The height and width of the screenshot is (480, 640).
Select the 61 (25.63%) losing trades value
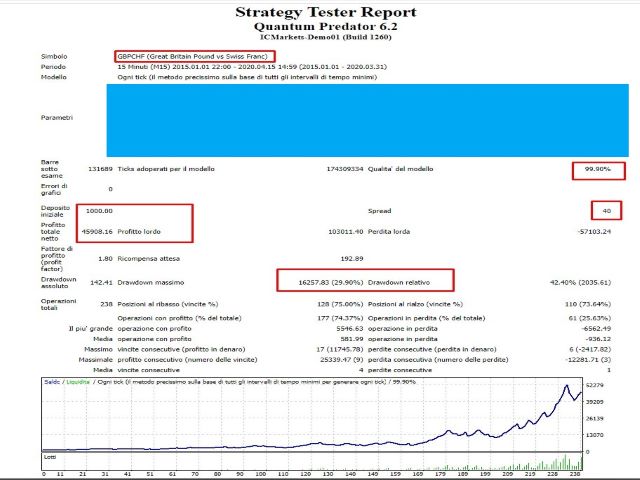[x=590, y=318]
